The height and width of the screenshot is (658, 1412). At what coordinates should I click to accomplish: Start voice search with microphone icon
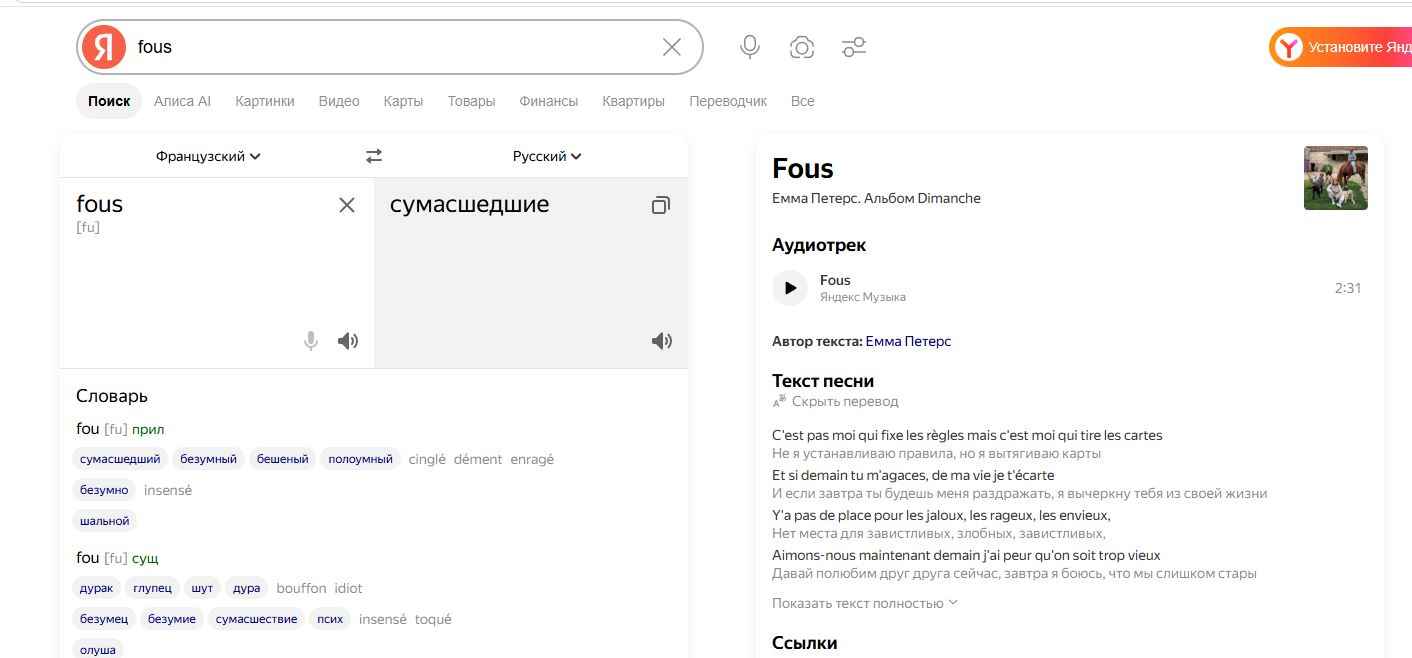tap(750, 47)
